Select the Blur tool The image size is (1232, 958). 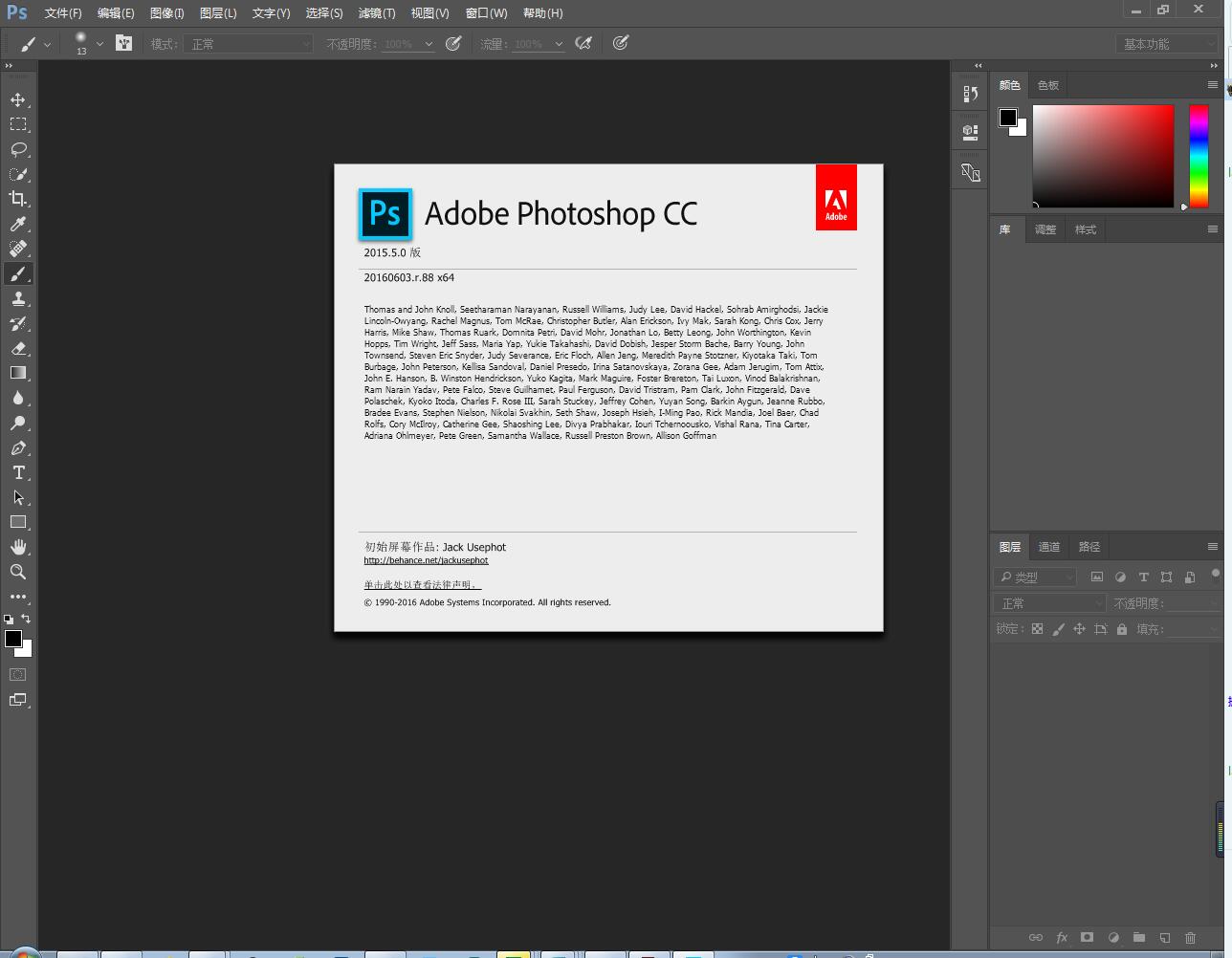[18, 398]
